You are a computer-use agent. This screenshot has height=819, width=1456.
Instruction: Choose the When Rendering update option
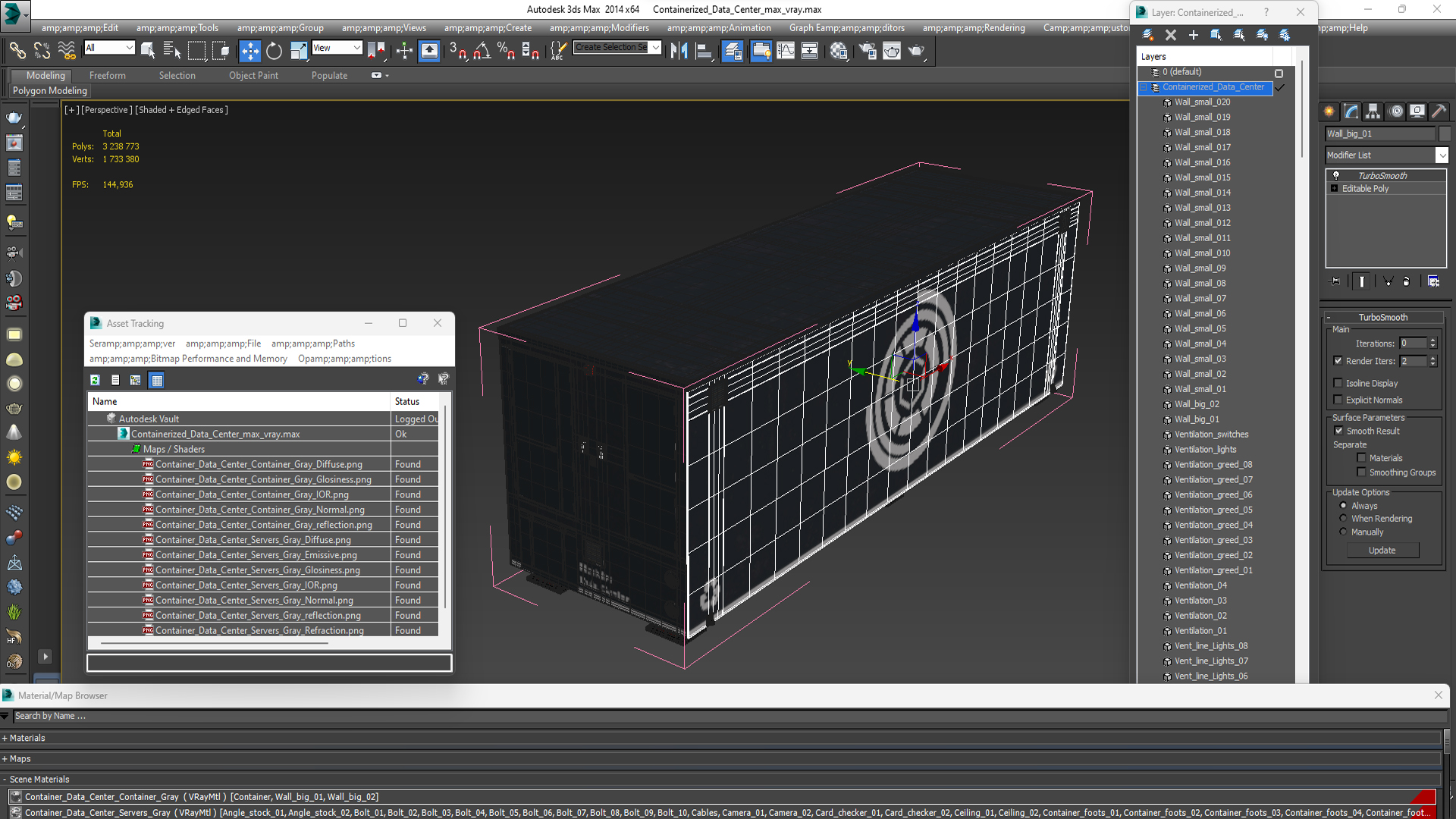1344,519
